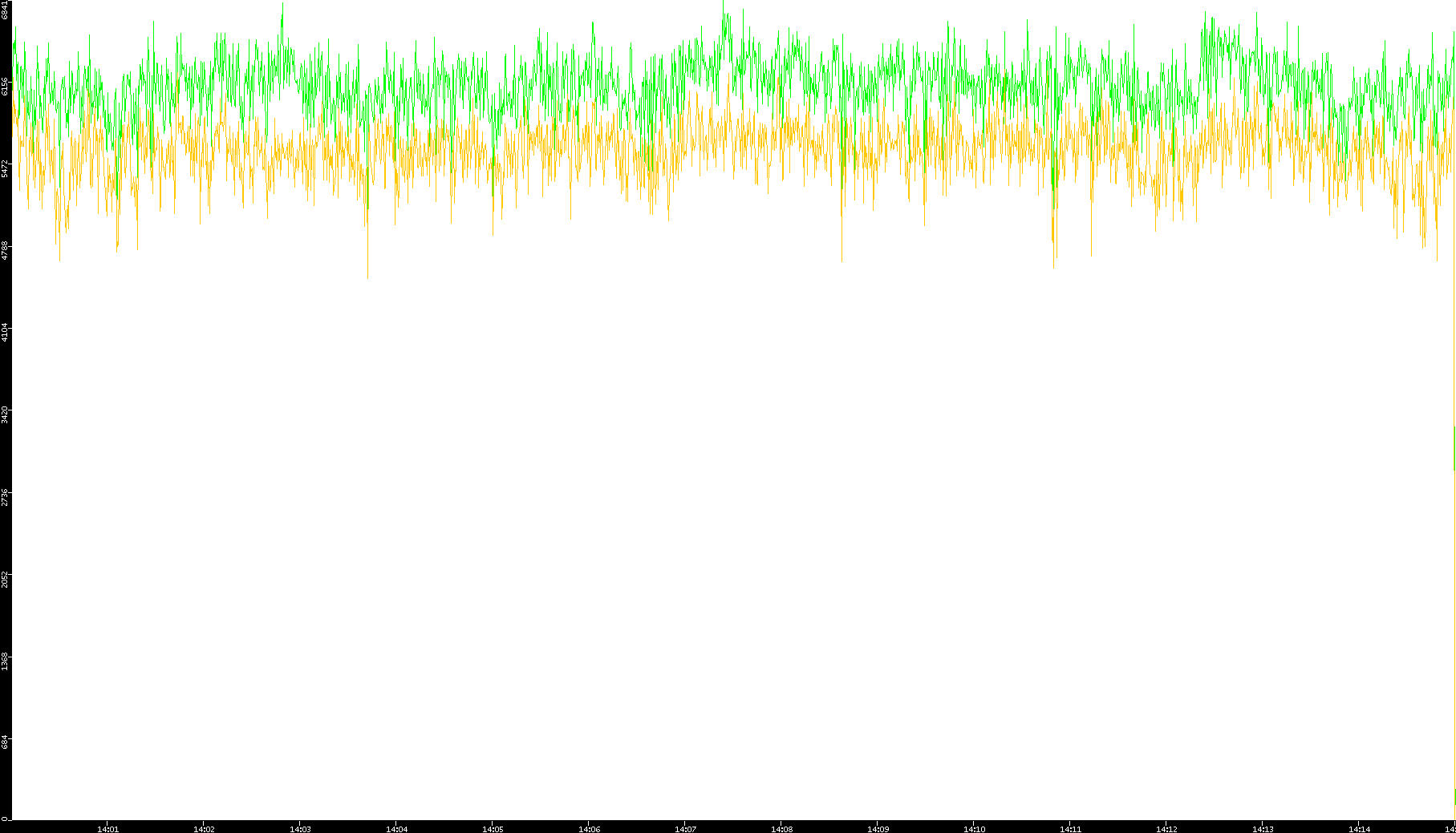1456x833 pixels.
Task: Select the 14:03 time axis label
Action: (300, 829)
